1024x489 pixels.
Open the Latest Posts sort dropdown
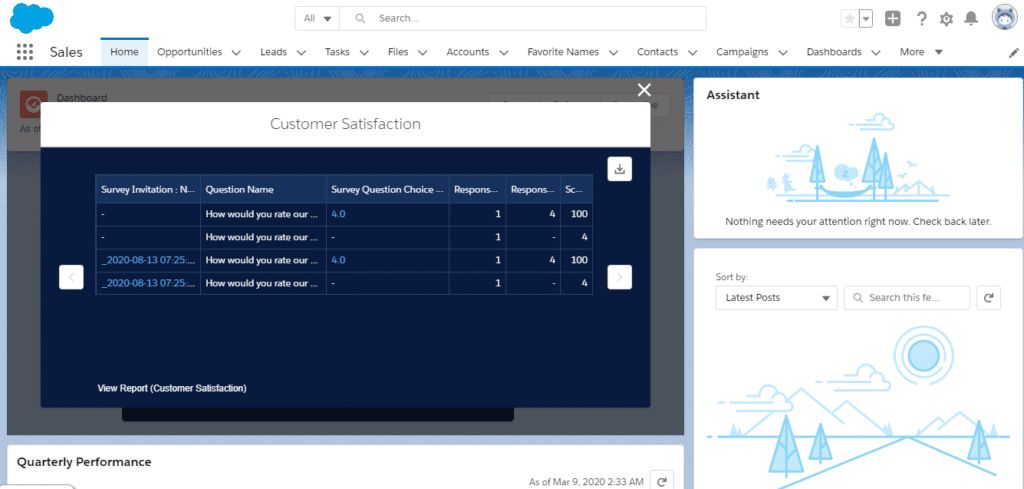[x=777, y=298]
